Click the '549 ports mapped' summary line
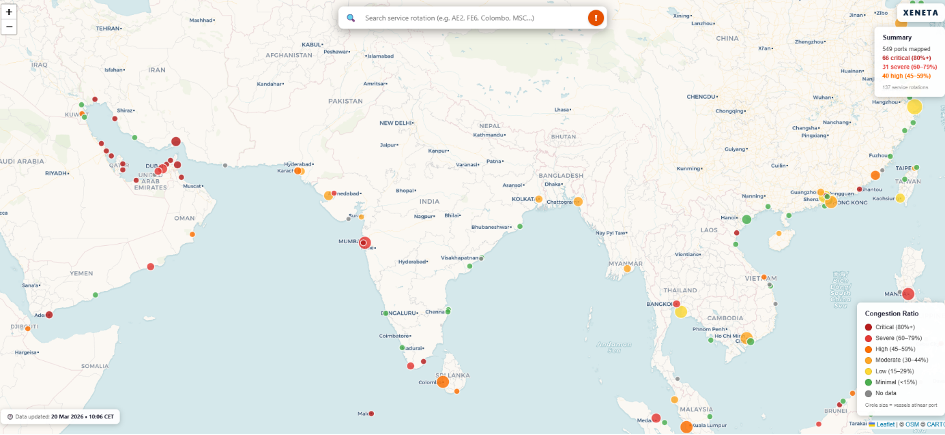The image size is (945, 435). pos(904,49)
